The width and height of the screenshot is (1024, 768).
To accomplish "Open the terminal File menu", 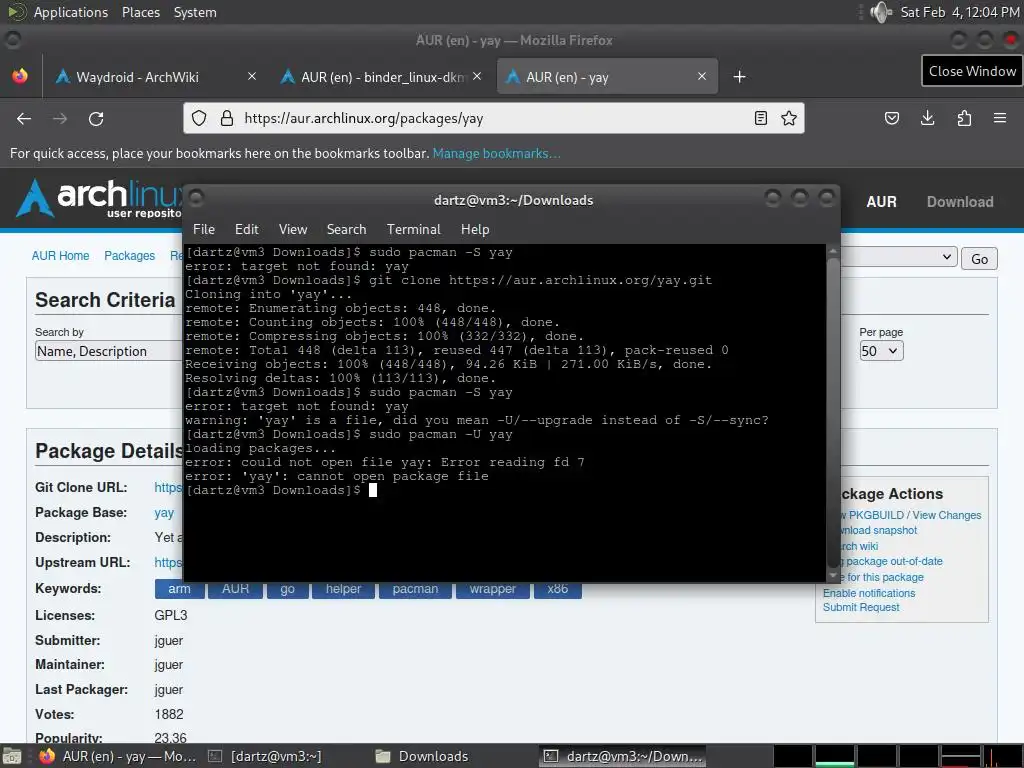I will click(x=204, y=229).
